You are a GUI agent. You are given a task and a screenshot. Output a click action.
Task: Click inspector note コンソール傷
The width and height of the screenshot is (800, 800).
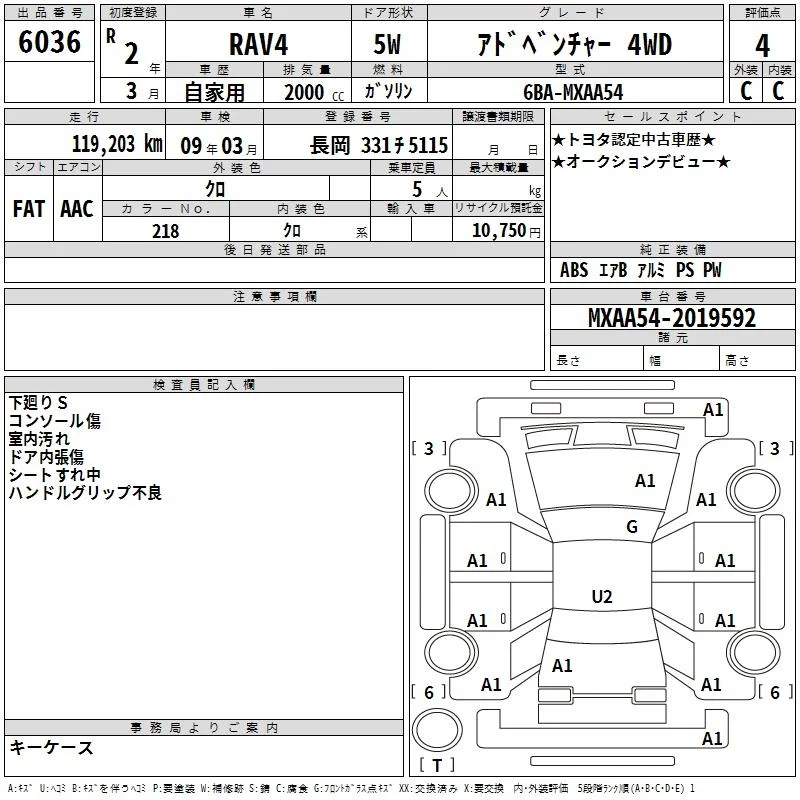(x=55, y=421)
